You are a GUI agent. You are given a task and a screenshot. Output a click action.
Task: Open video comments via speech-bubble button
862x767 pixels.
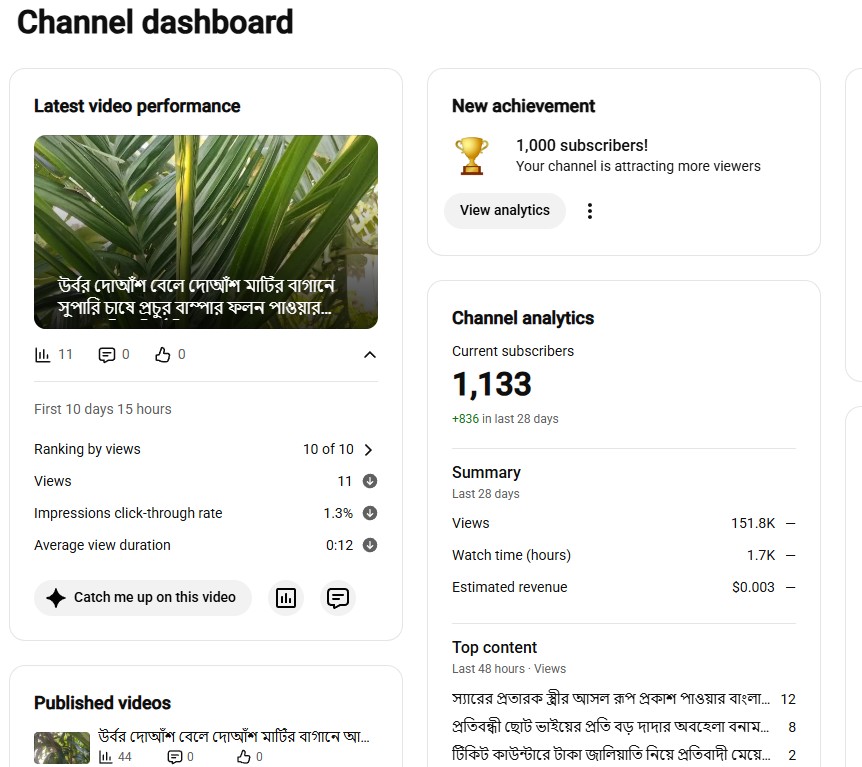coord(338,598)
